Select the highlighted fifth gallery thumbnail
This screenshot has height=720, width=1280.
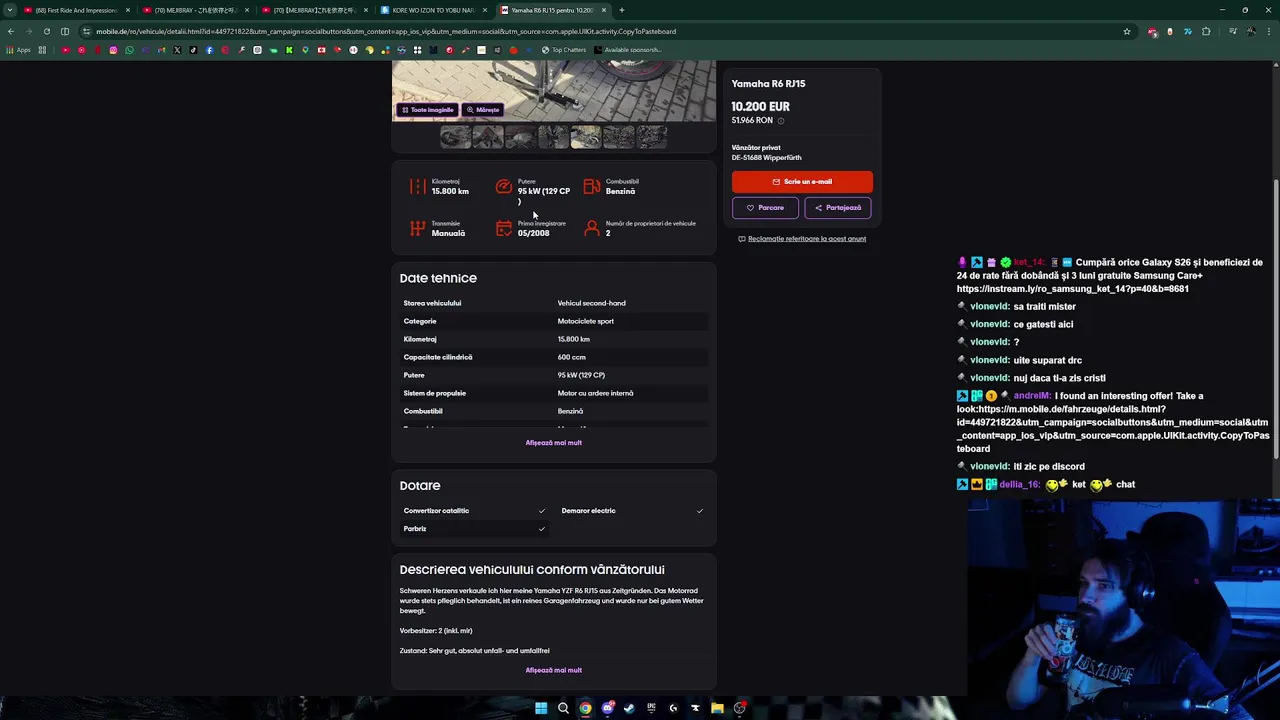click(585, 137)
